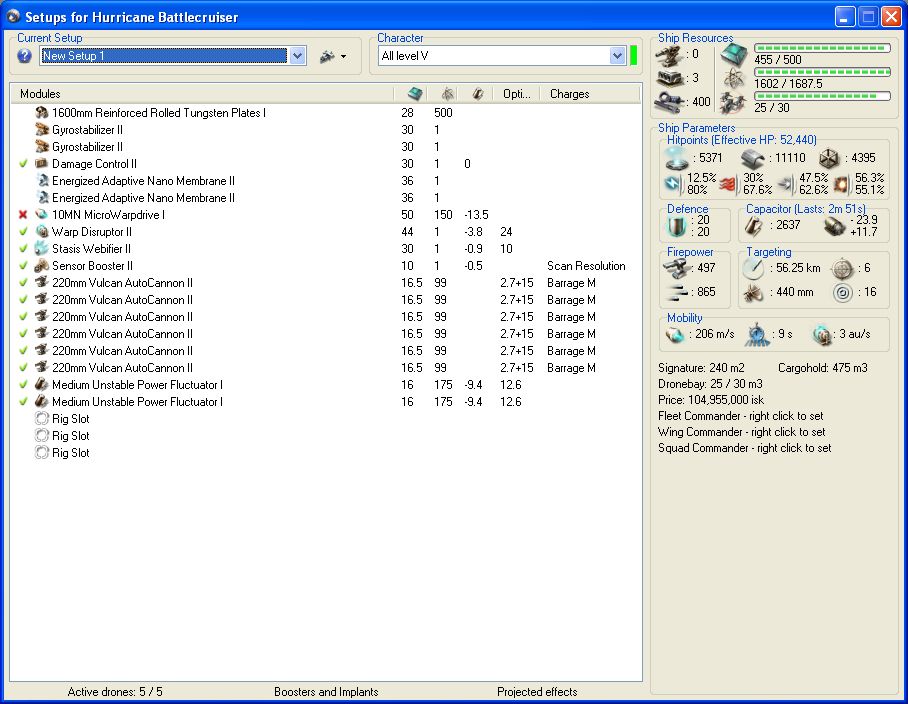Open Projected effects
Screen dimensions: 908x704
click(x=537, y=692)
